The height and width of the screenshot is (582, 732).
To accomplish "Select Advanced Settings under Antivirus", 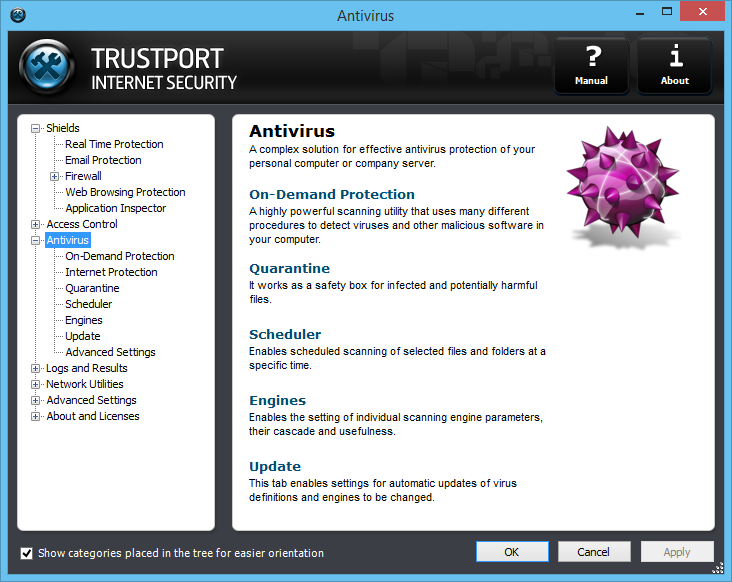I will [110, 352].
